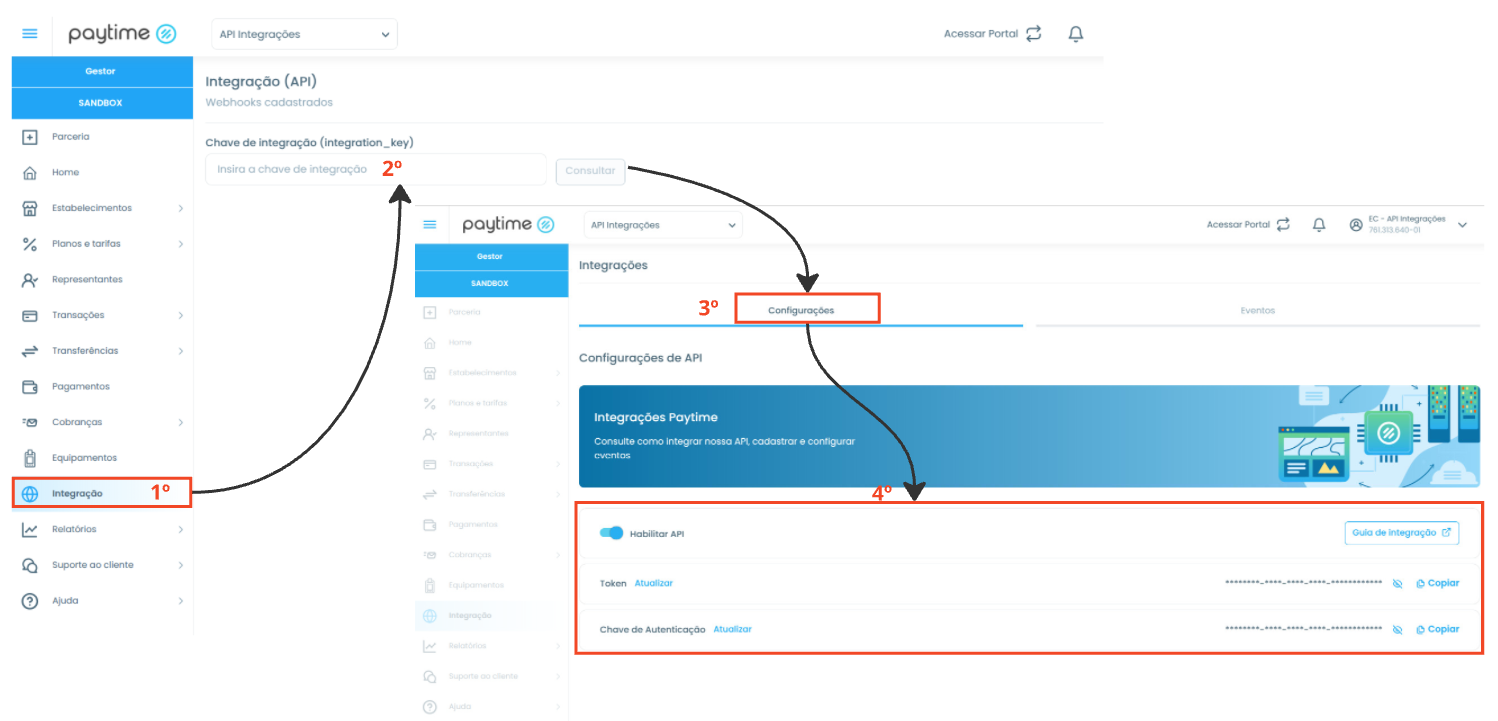Click Integração in the Configurações de API window sidebar
The image size is (1498, 721).
point(491,615)
